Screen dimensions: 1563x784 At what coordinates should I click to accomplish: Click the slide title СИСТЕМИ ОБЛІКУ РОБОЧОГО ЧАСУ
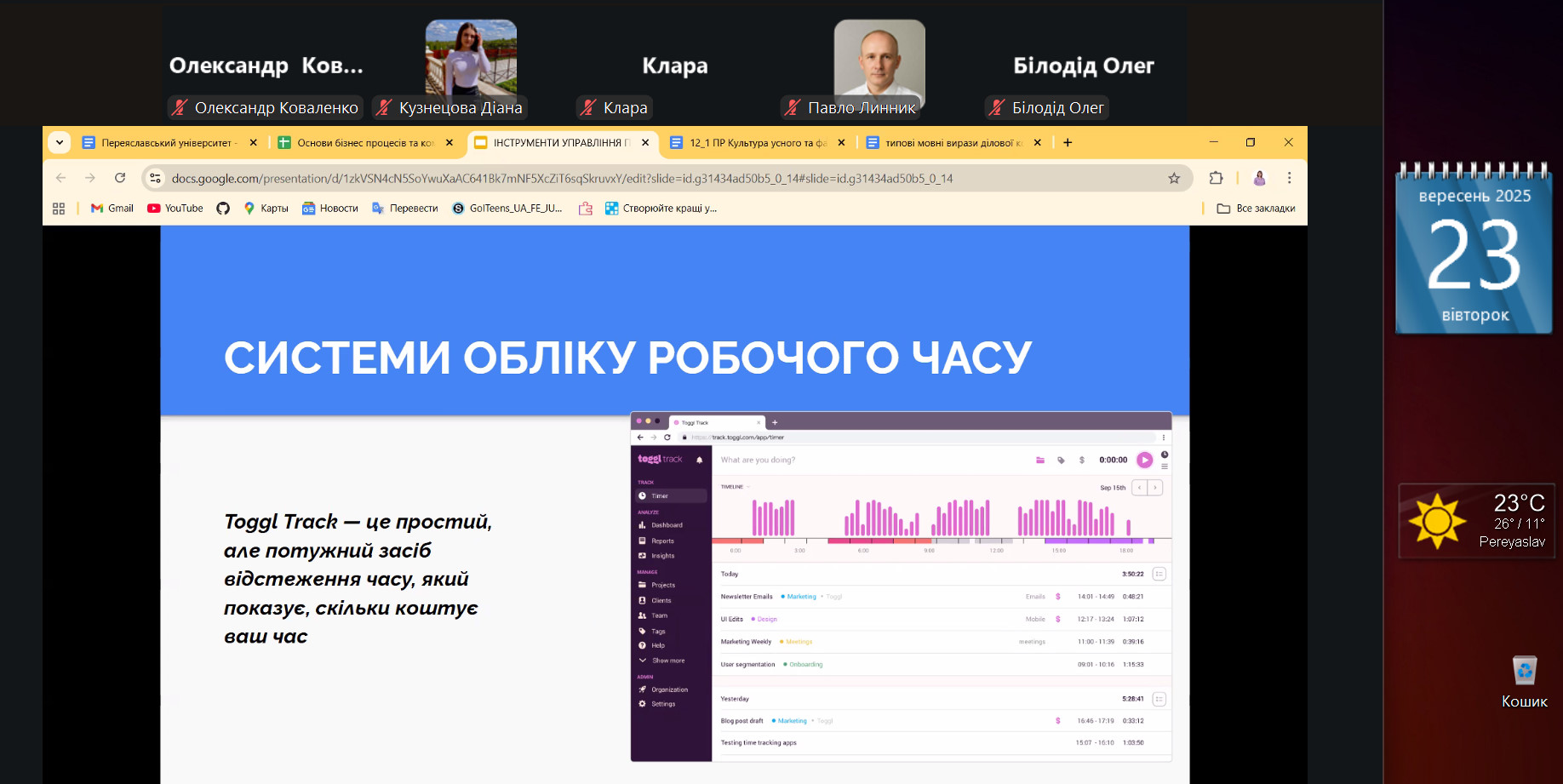click(627, 358)
